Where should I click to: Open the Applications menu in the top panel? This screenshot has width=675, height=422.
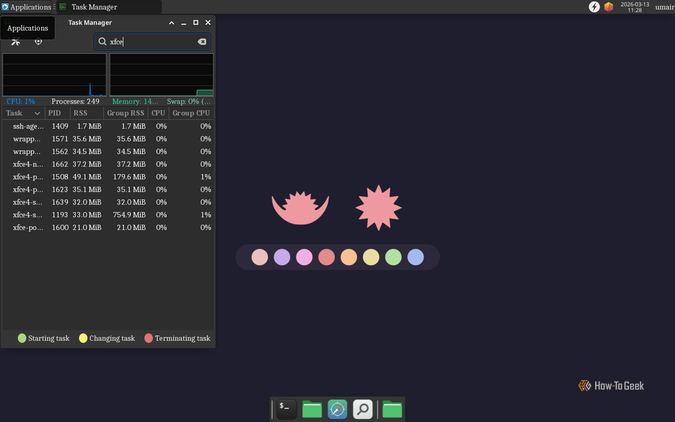click(26, 7)
